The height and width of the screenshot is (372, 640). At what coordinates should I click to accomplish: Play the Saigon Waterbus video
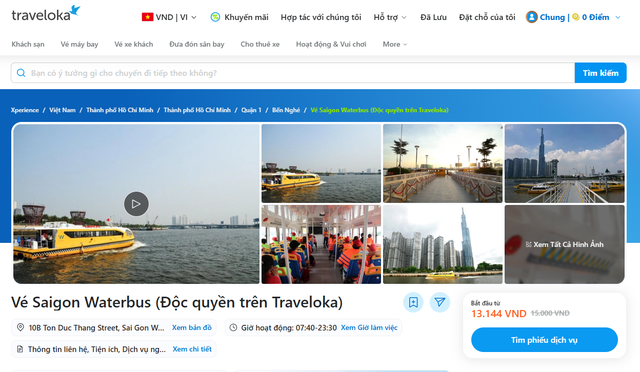136,204
